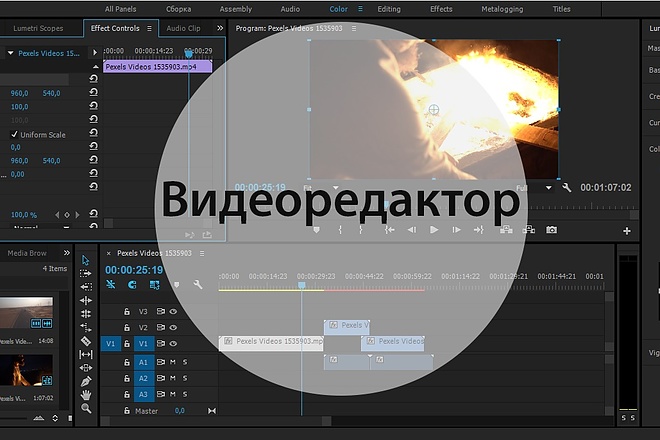Switch to the Audio workspace

pos(290,9)
